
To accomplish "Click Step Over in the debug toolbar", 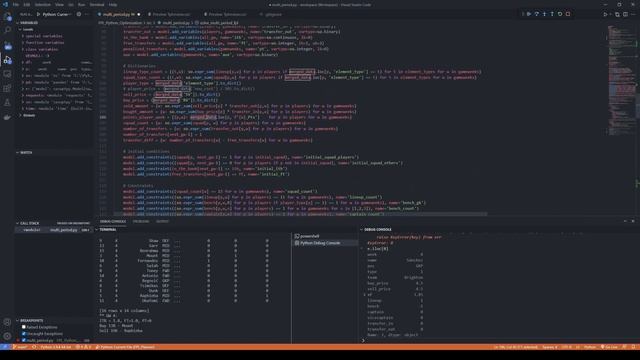I will 537,14.
